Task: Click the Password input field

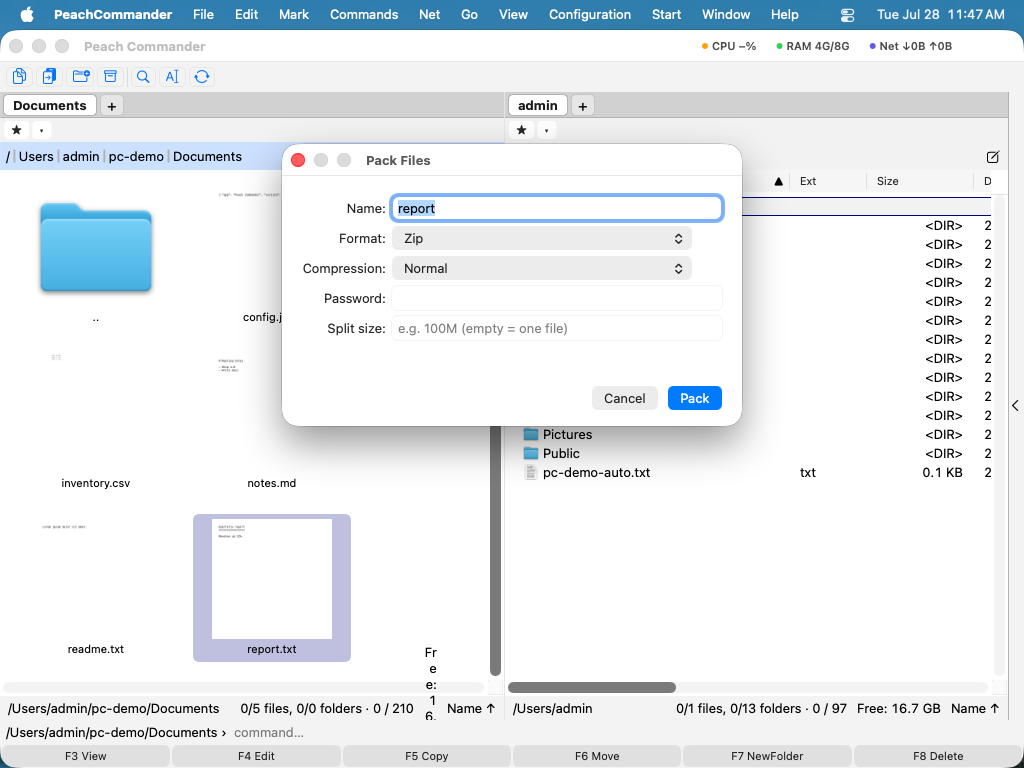Action: click(557, 298)
